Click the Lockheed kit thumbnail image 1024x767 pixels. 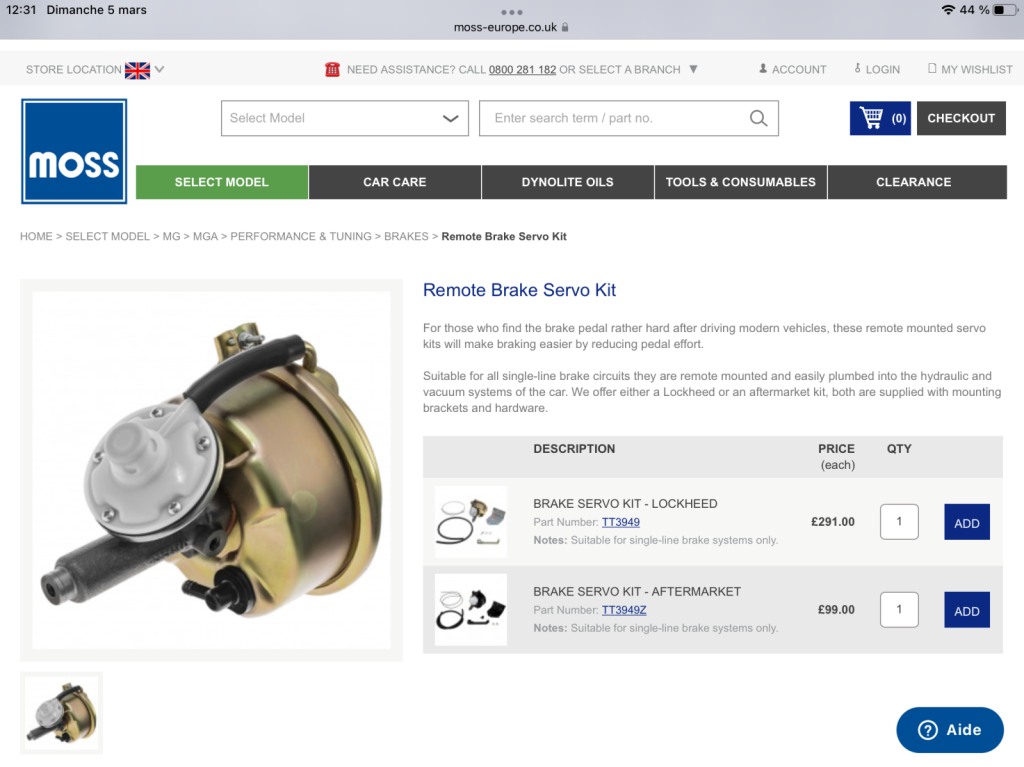coord(471,521)
